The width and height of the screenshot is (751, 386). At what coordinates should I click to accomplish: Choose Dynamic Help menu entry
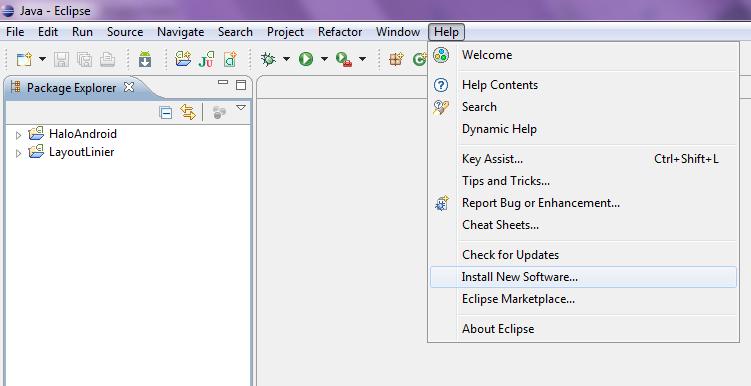coord(583,129)
